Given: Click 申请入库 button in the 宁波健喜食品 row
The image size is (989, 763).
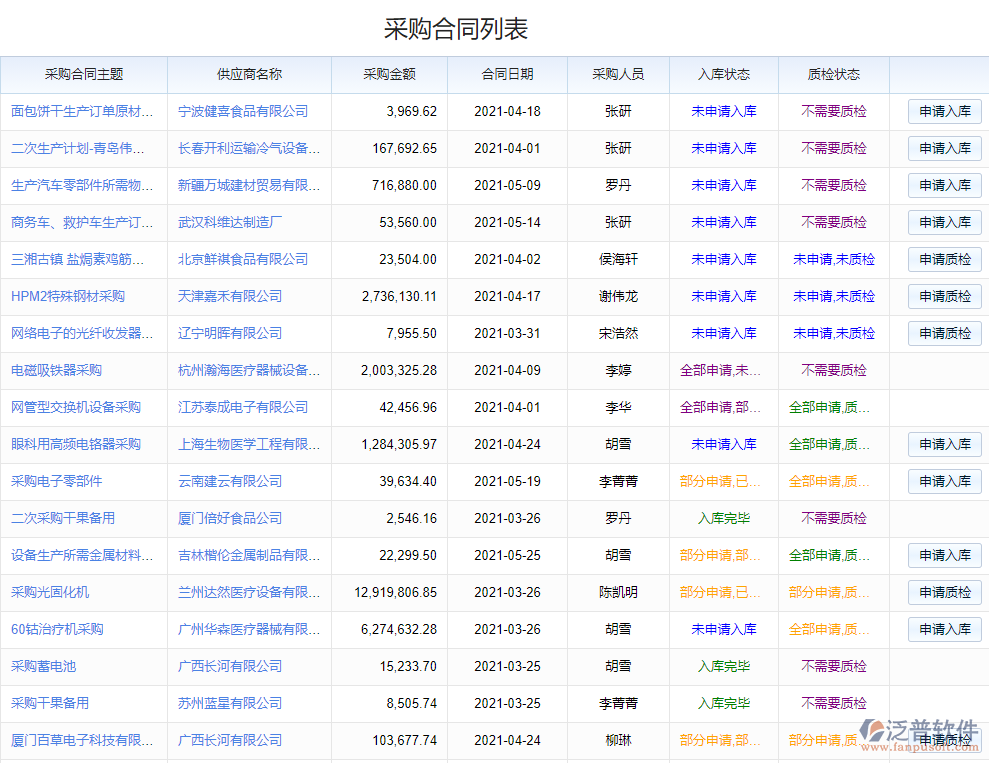Looking at the screenshot, I should point(944,111).
